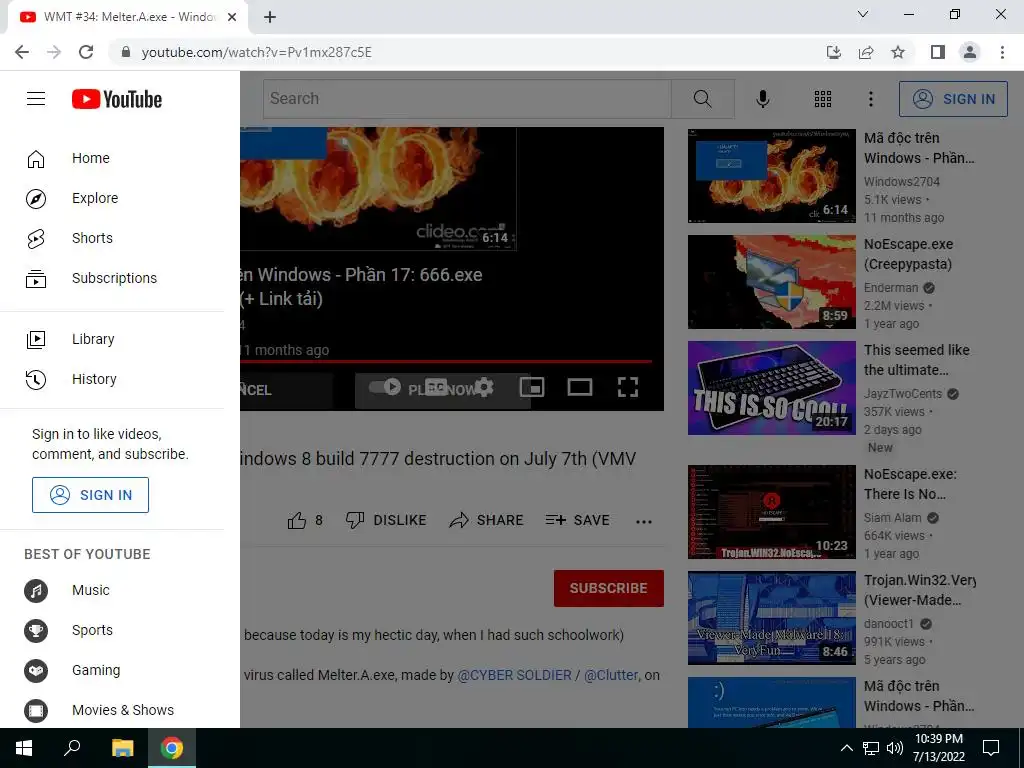Image resolution: width=1024 pixels, height=768 pixels.
Task: Start voice search with microphone icon
Action: pos(762,99)
